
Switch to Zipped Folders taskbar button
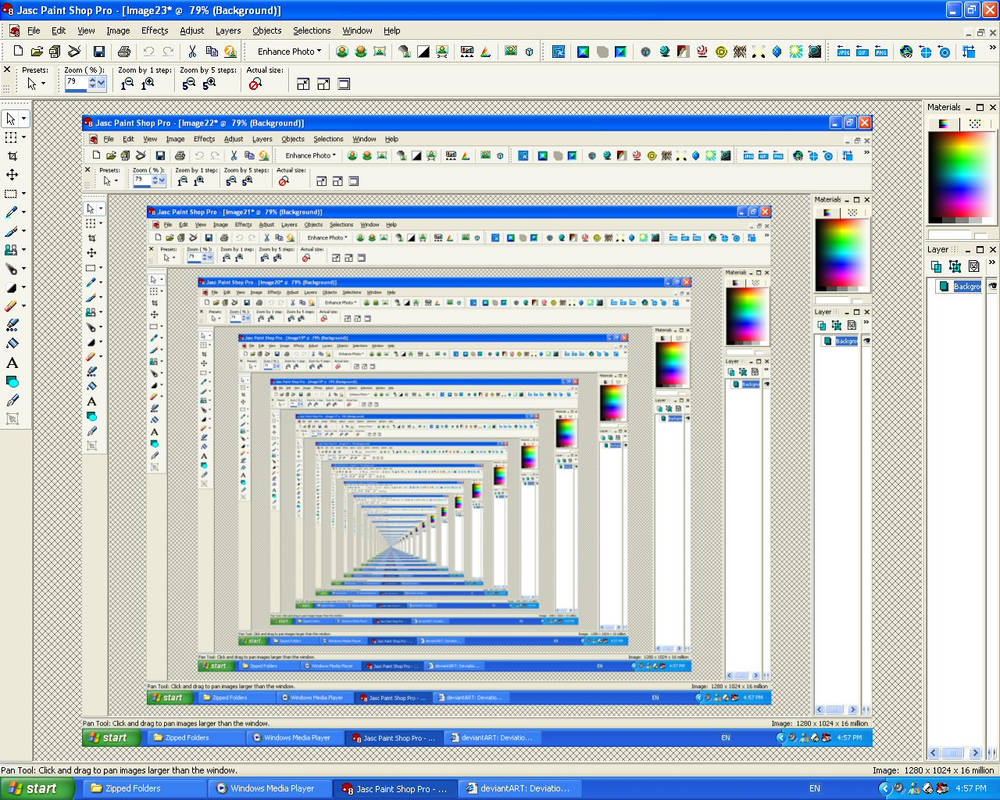coord(143,789)
